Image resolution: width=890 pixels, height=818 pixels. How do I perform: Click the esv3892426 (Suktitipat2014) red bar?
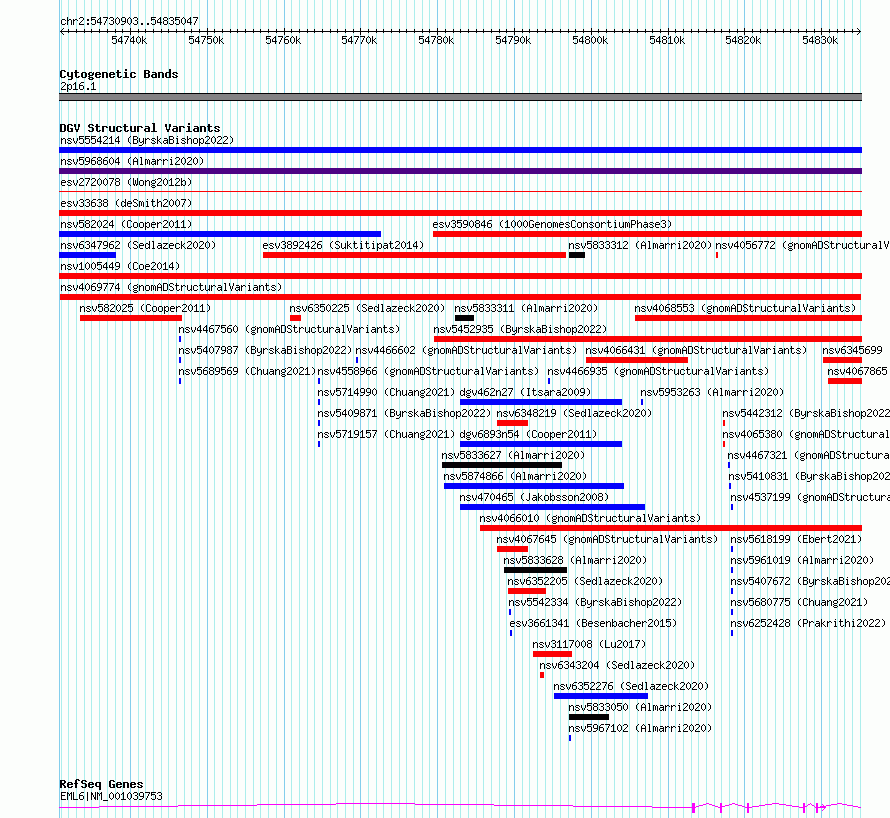(414, 255)
